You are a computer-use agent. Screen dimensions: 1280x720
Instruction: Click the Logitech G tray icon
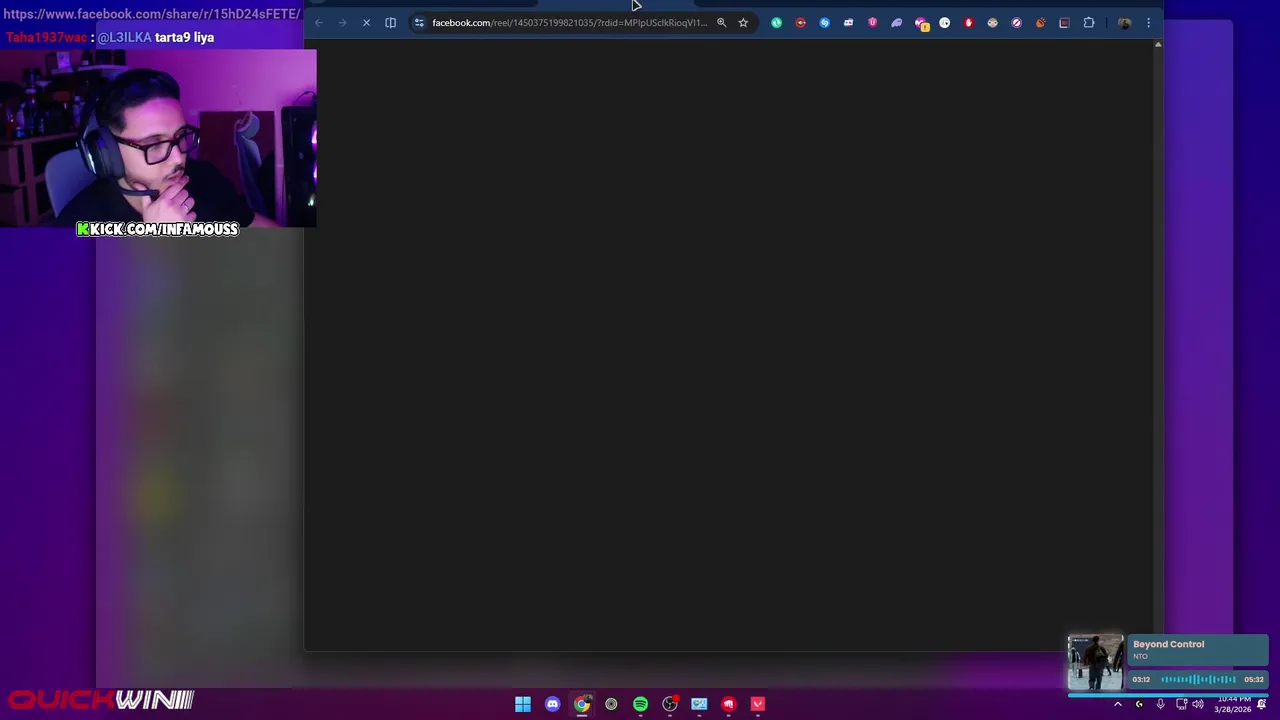pos(1139,704)
